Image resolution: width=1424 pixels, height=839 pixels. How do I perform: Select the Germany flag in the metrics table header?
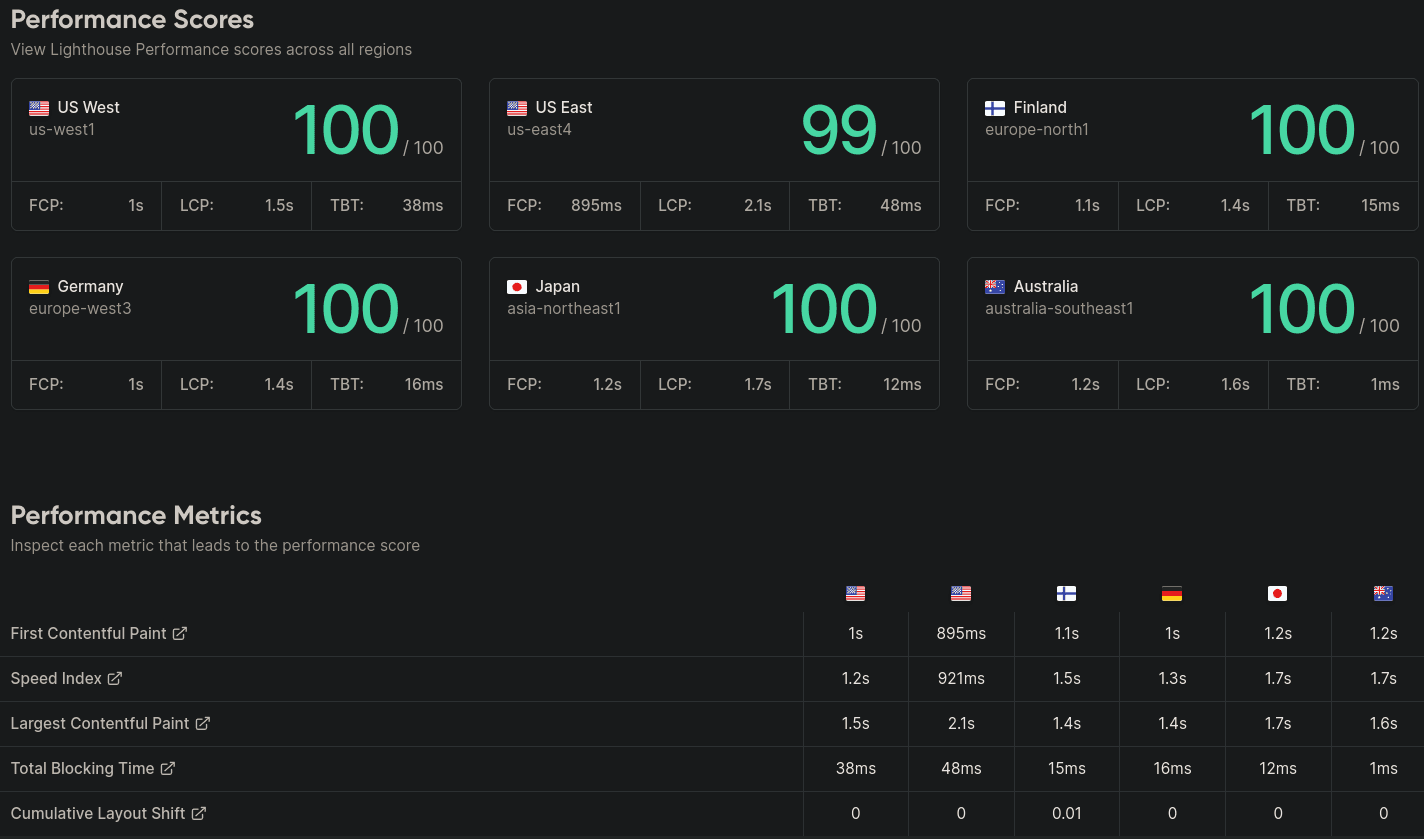1172,593
